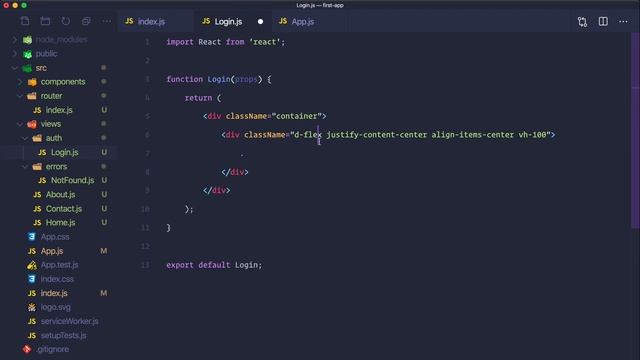Open index.js under router folder
Screen dimensions: 640x360
59,110
